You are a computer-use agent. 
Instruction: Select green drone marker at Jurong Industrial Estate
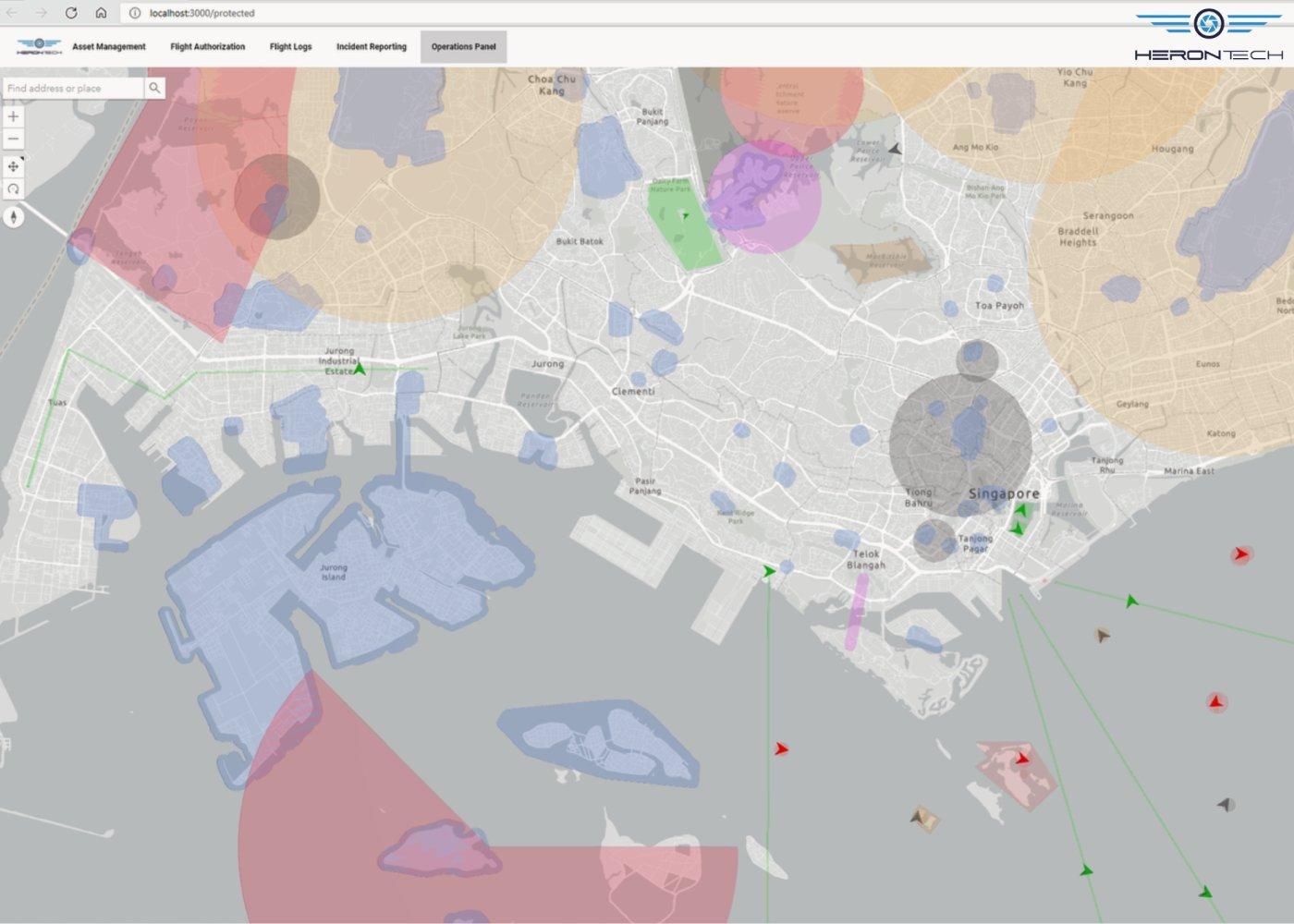tap(360, 370)
